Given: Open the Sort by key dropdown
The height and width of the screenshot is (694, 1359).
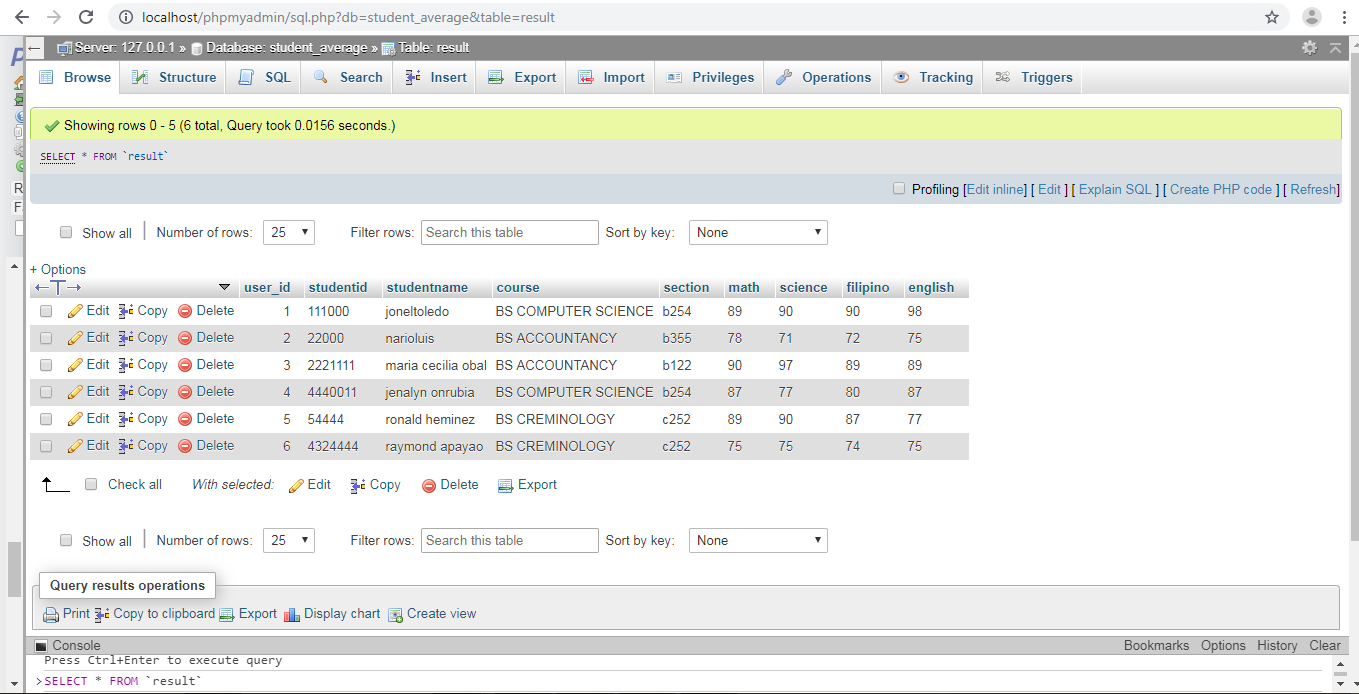Looking at the screenshot, I should pos(757,232).
